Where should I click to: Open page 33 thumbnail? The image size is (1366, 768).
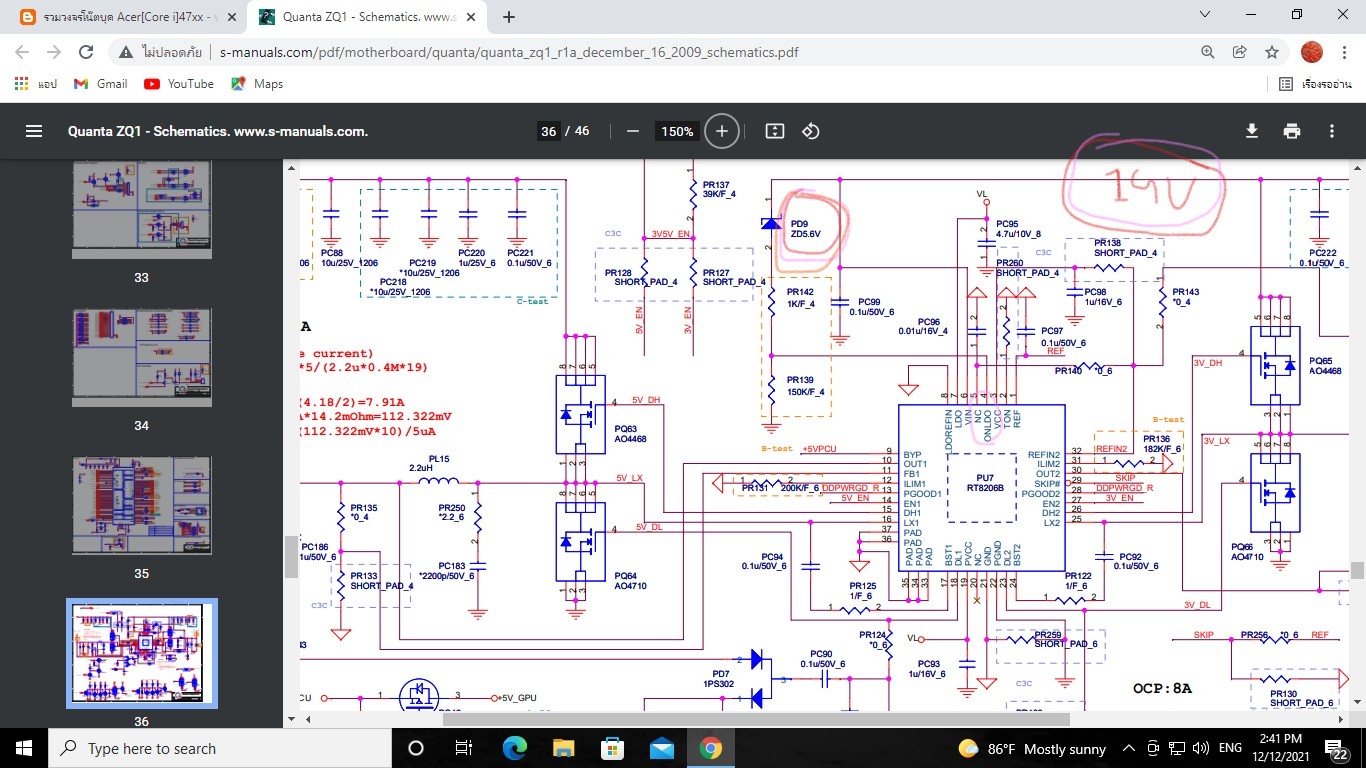point(142,209)
